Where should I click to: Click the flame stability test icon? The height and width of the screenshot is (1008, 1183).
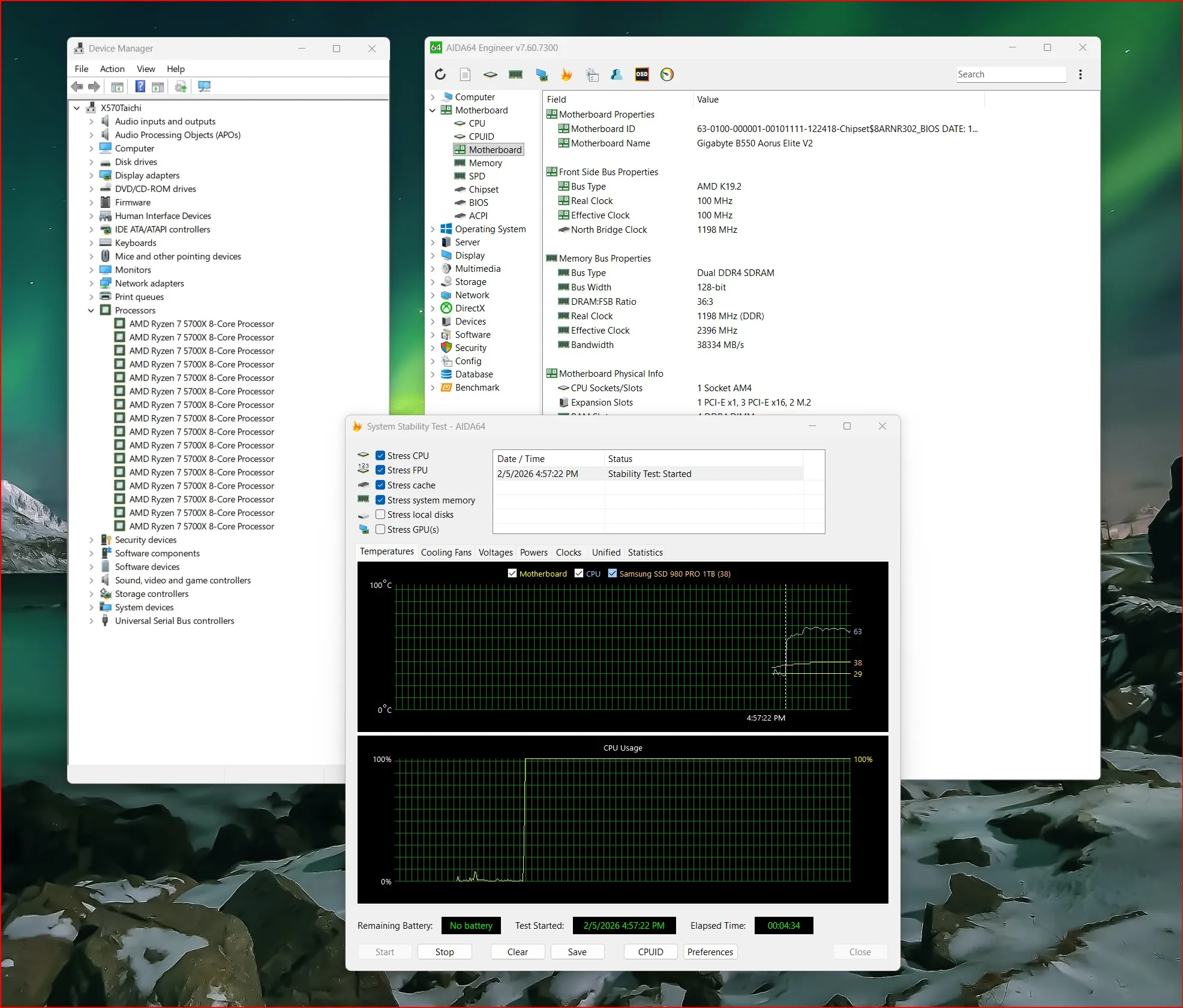[566, 74]
